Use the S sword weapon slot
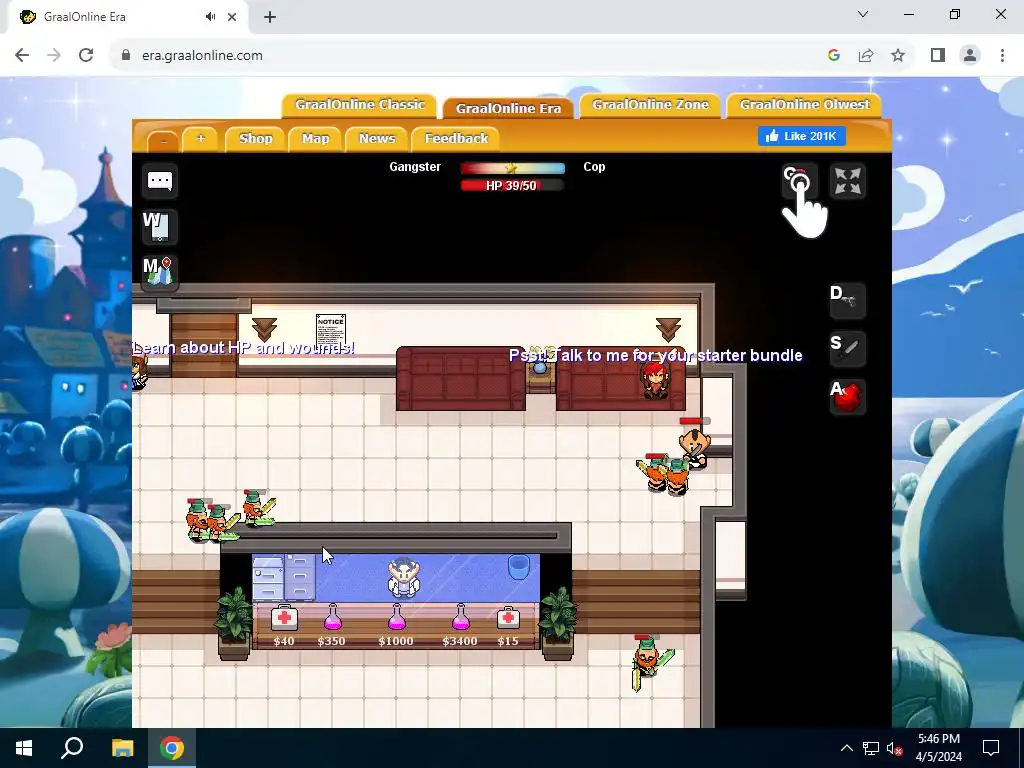The image size is (1024, 768). coord(847,349)
